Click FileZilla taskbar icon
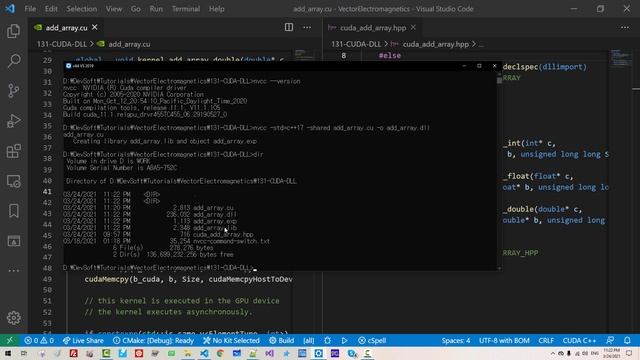The image size is (640, 360). [73, 353]
